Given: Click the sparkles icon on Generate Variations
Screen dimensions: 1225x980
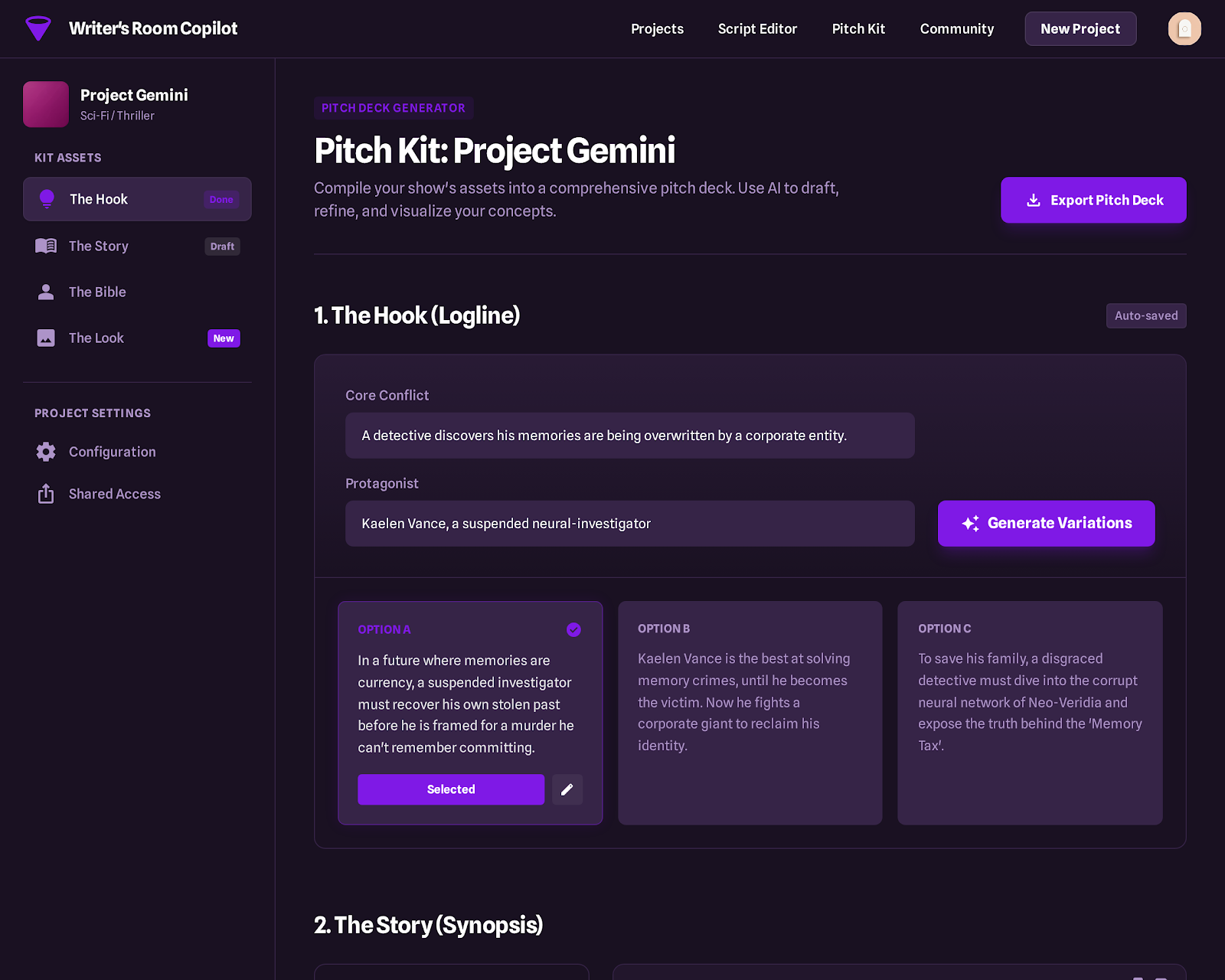Looking at the screenshot, I should click(x=971, y=523).
